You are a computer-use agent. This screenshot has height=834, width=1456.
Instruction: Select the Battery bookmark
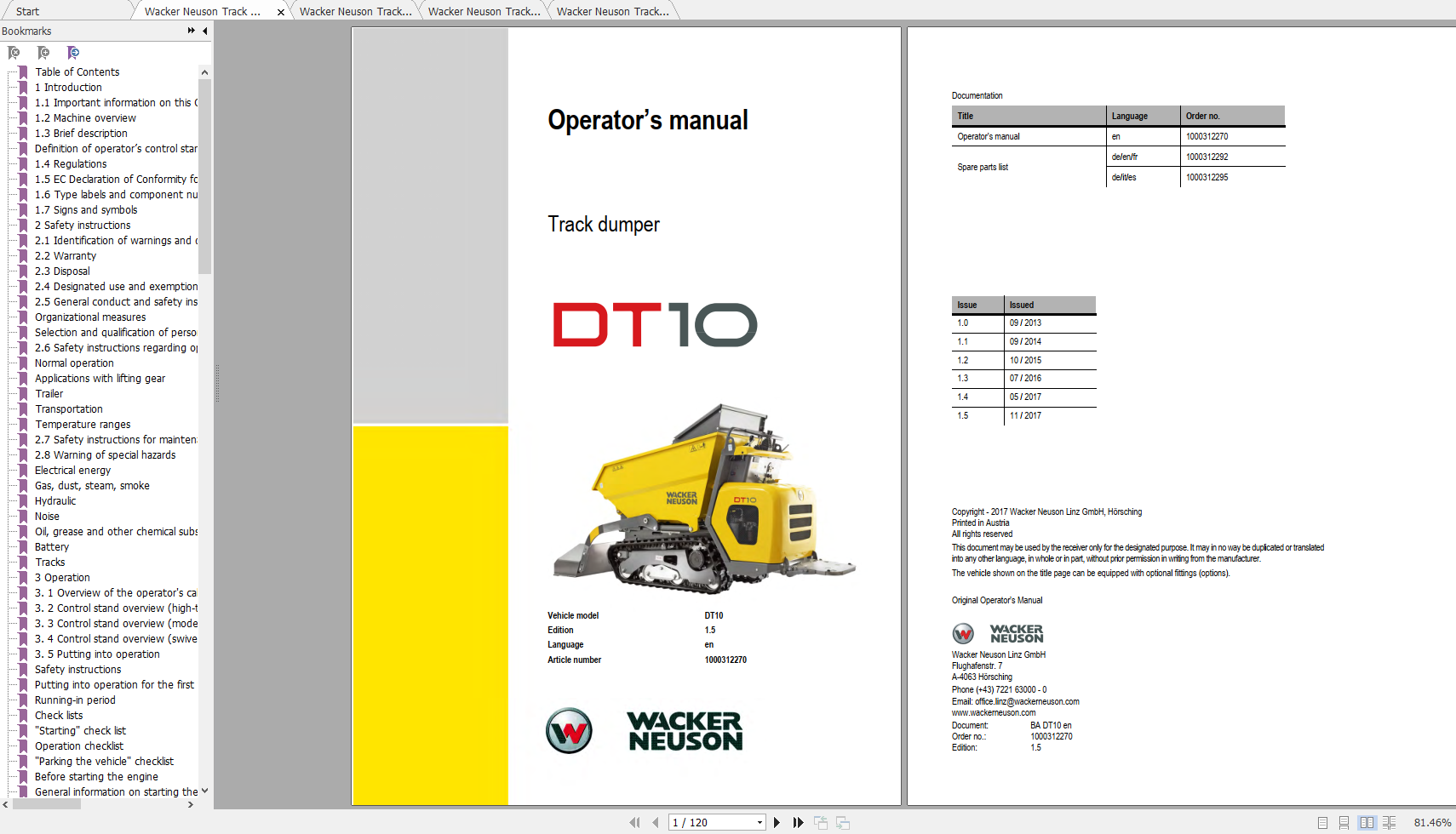pyautogui.click(x=52, y=547)
